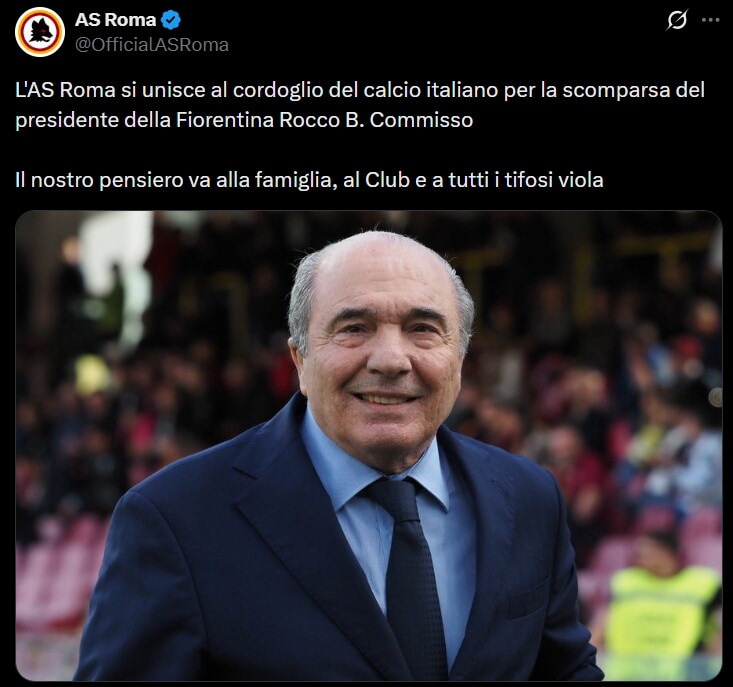Click the name 'Rocco B. Commisso' in text
The image size is (733, 687).
click(x=376, y=120)
